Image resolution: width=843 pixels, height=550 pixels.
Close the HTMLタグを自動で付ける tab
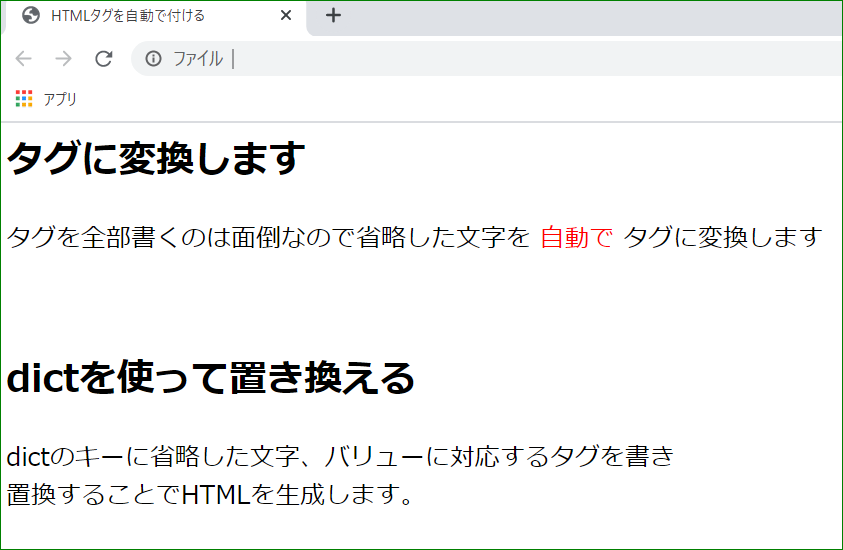tap(286, 16)
